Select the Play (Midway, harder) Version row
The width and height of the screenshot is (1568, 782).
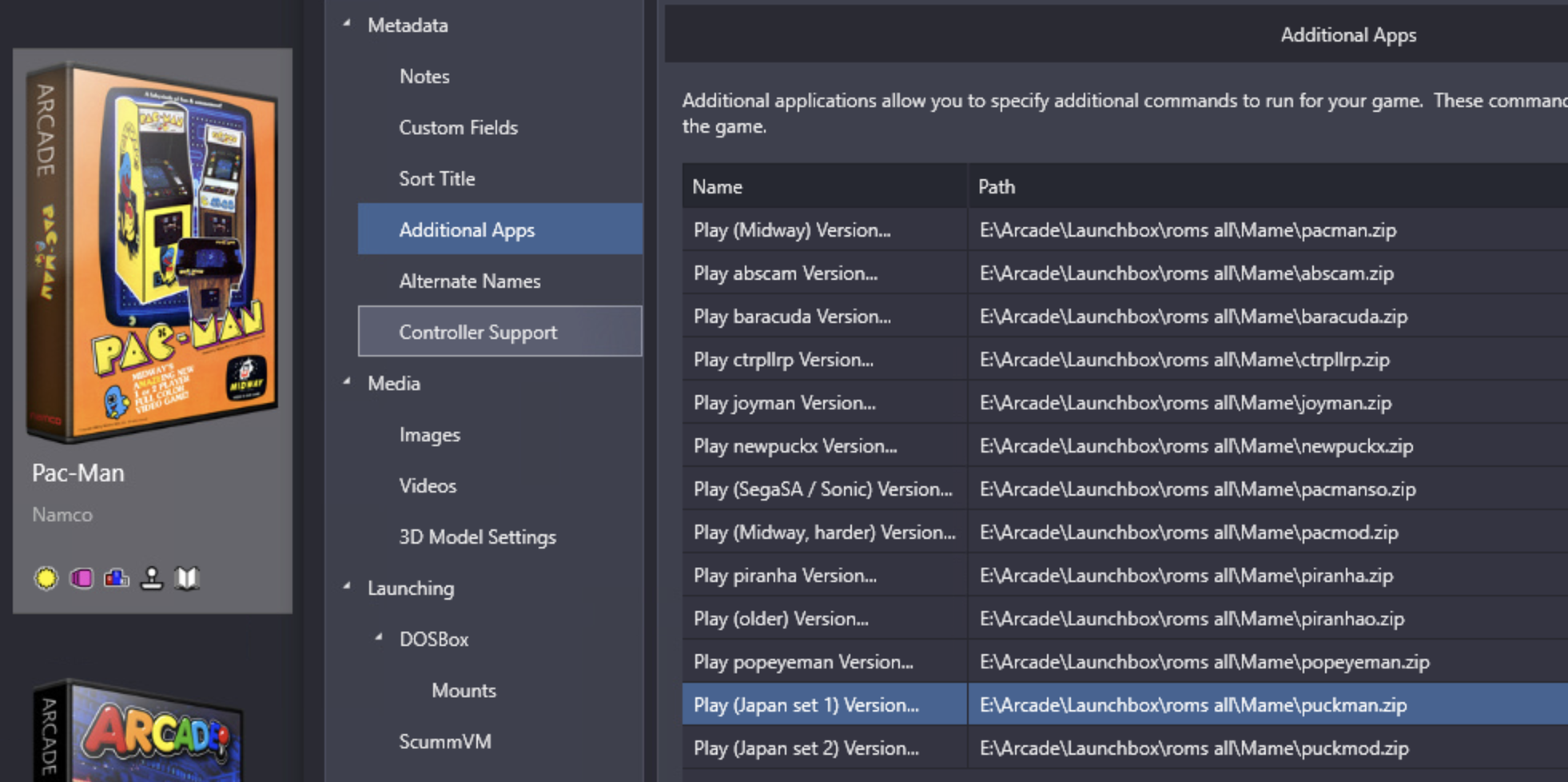pos(1125,533)
